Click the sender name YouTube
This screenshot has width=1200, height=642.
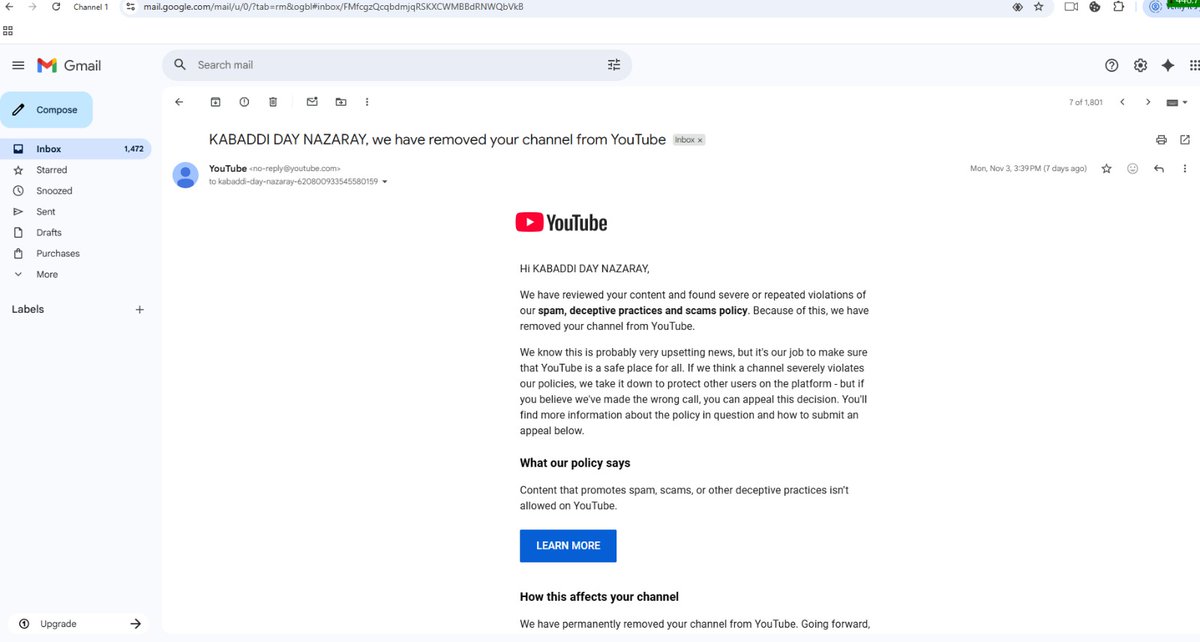228,169
